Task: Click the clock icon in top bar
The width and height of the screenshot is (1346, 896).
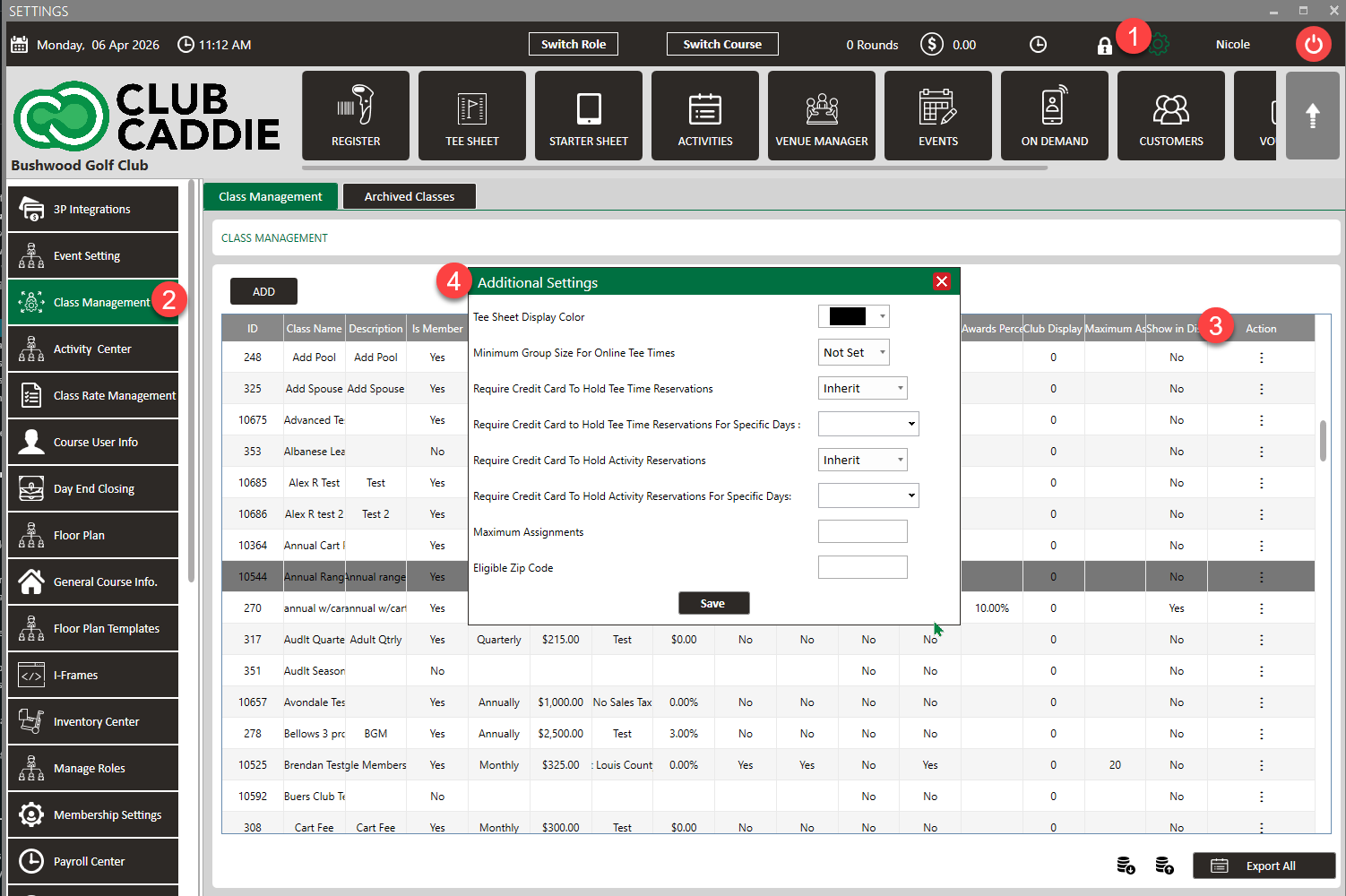Action: pyautogui.click(x=1038, y=45)
